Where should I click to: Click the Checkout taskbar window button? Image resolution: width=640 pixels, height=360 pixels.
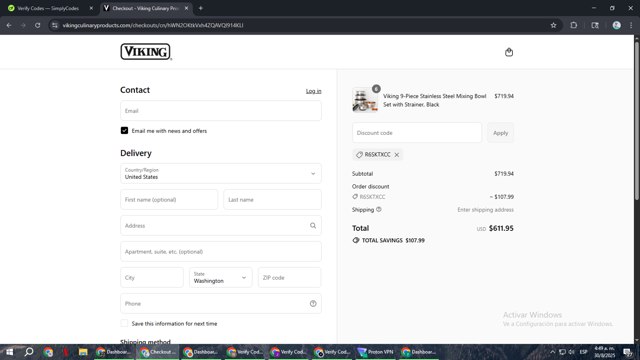pyautogui.click(x=158, y=352)
